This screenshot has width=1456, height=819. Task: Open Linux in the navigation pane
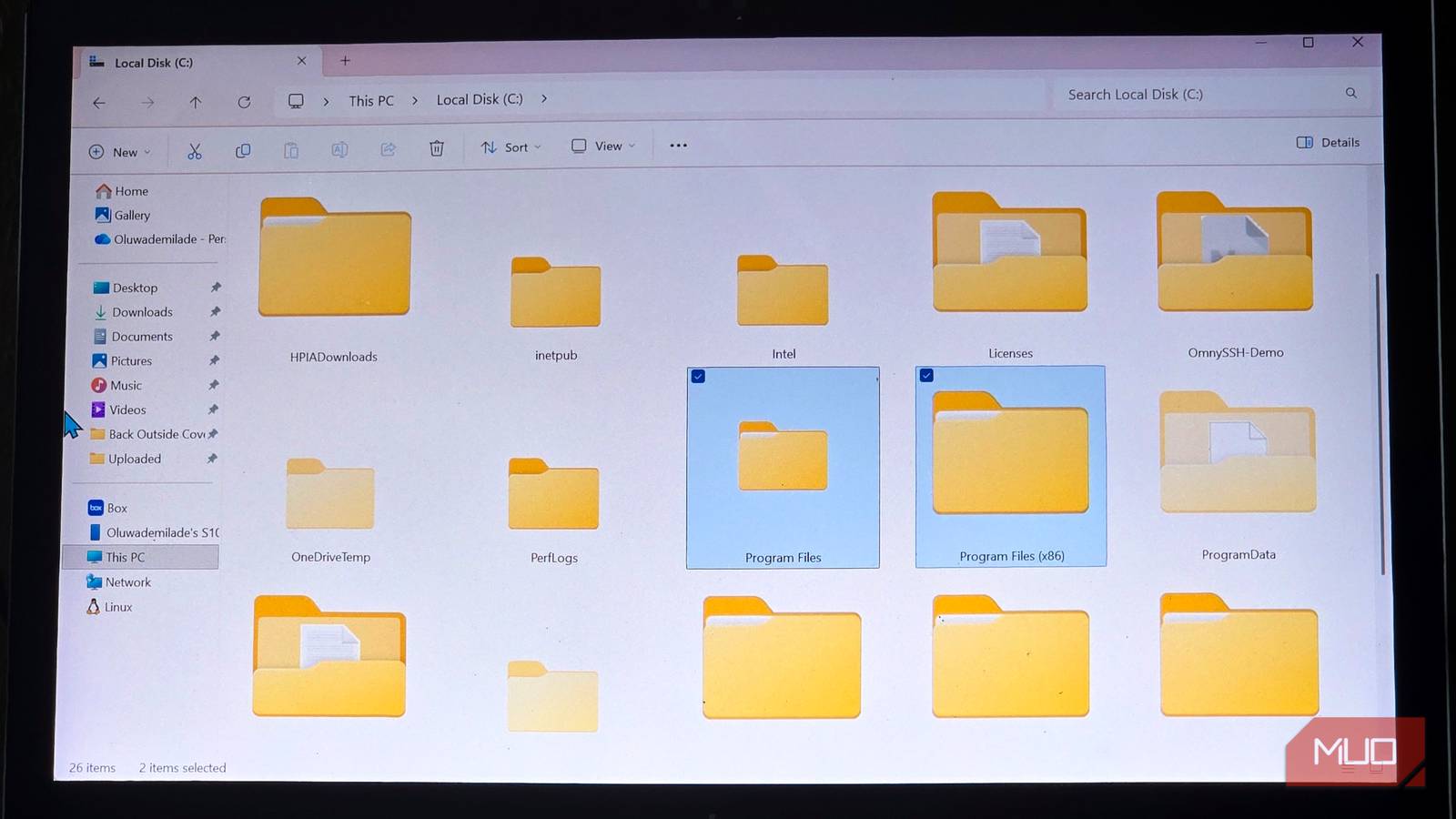click(109, 607)
